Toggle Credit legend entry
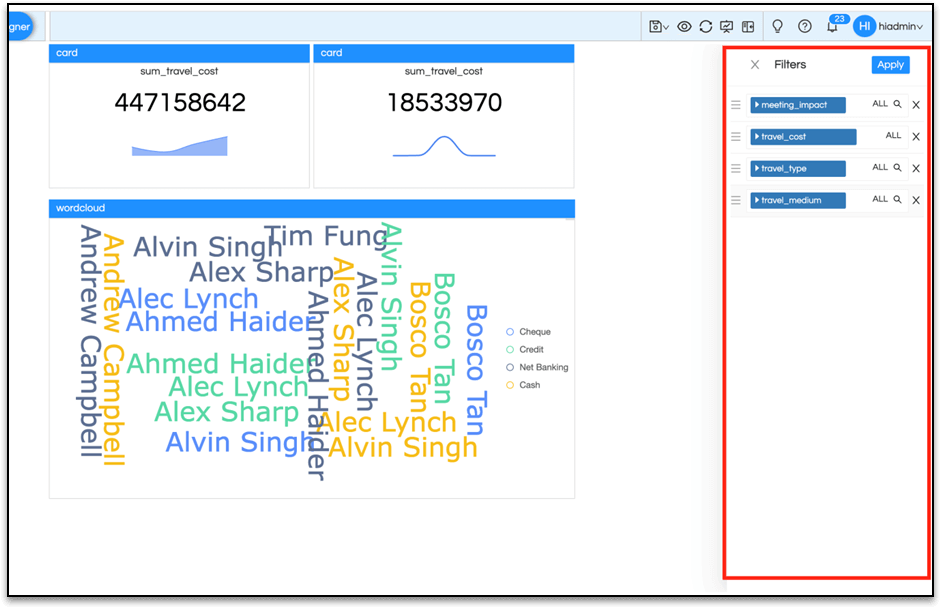The height and width of the screenshot is (608, 944). 525,350
